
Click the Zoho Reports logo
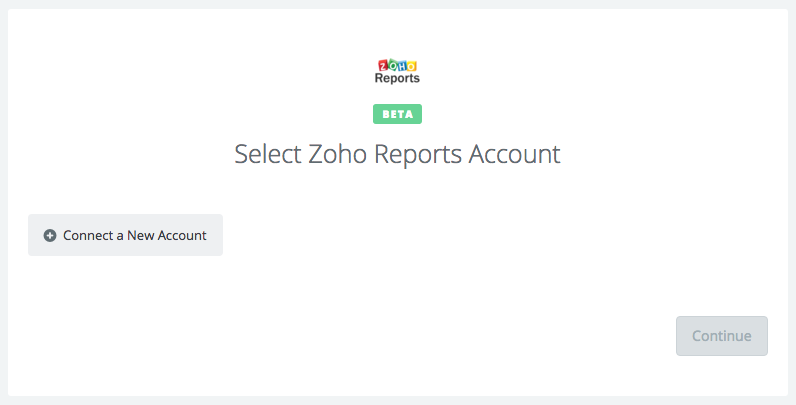pos(397,71)
